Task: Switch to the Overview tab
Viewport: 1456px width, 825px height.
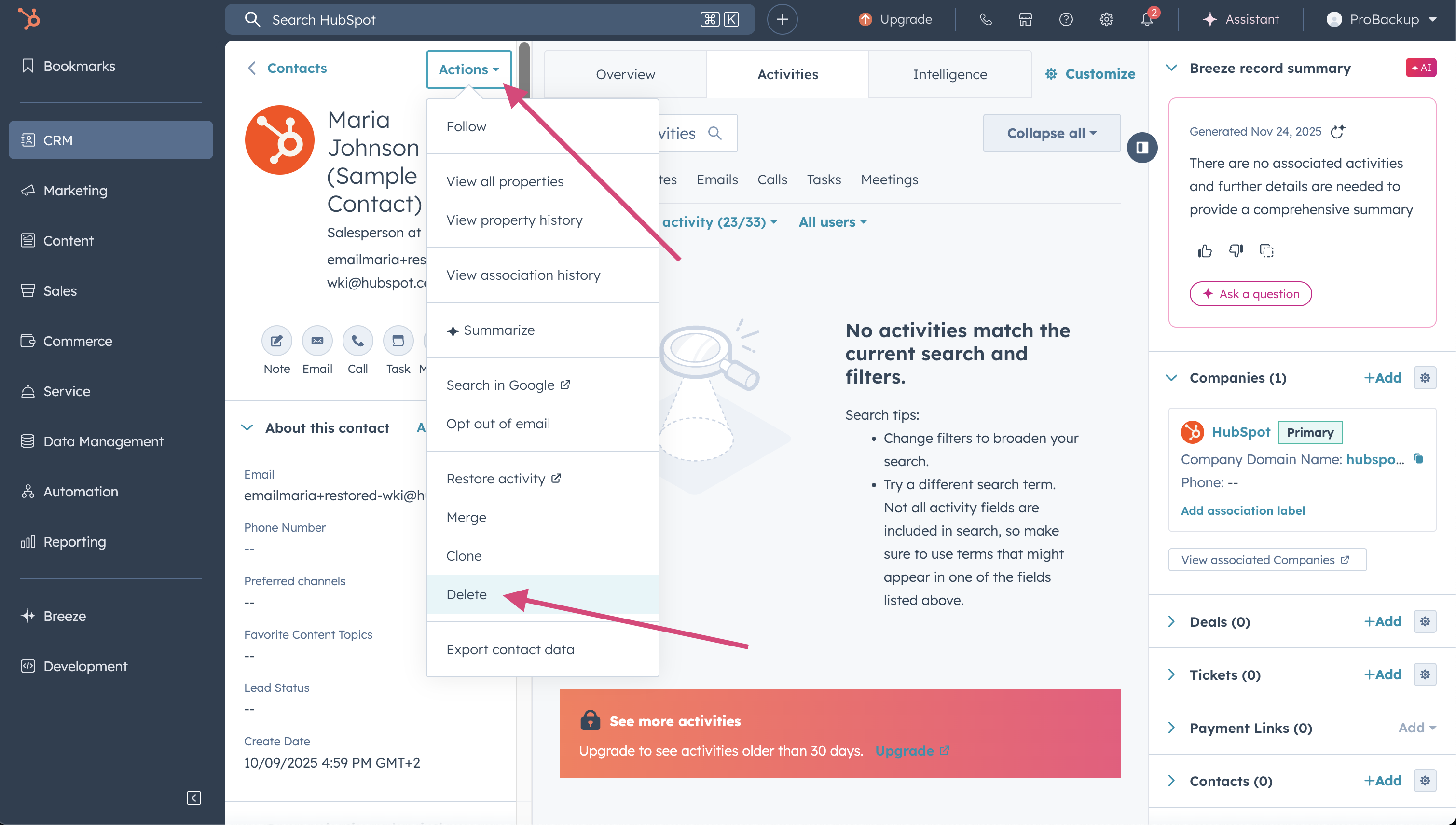Action: point(625,74)
